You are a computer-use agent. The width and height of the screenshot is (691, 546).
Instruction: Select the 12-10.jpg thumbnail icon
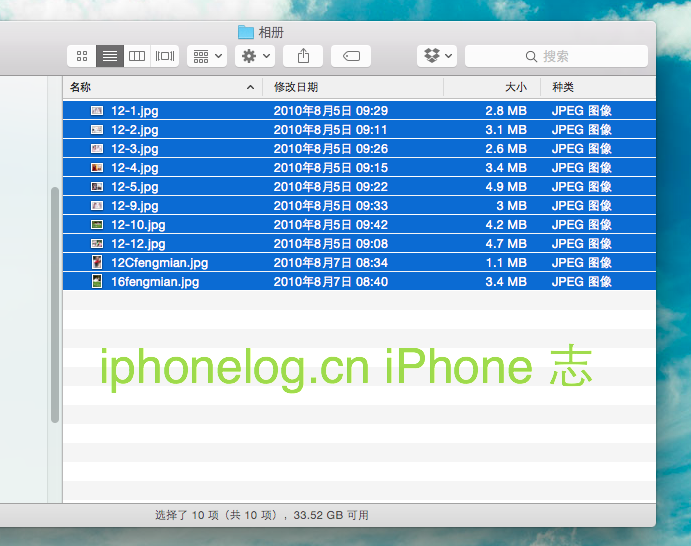click(97, 225)
